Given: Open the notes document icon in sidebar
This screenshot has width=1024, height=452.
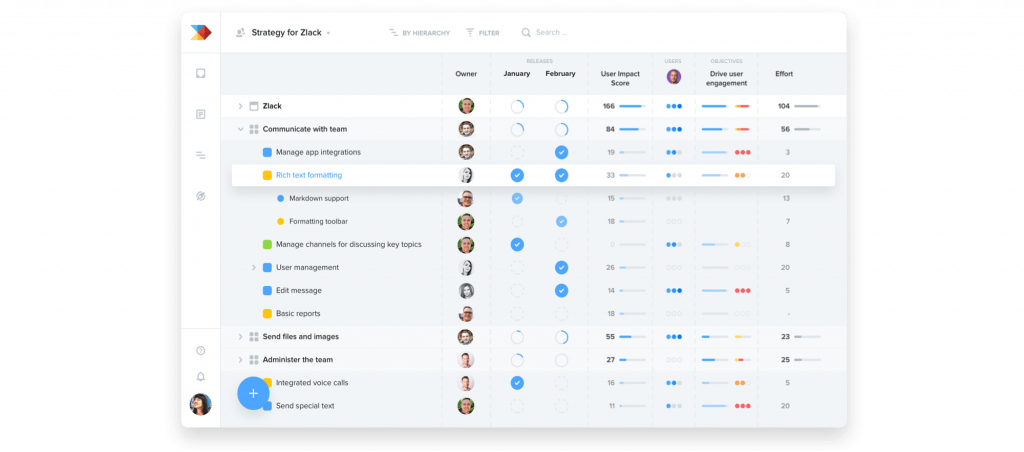Looking at the screenshot, I should click(200, 114).
